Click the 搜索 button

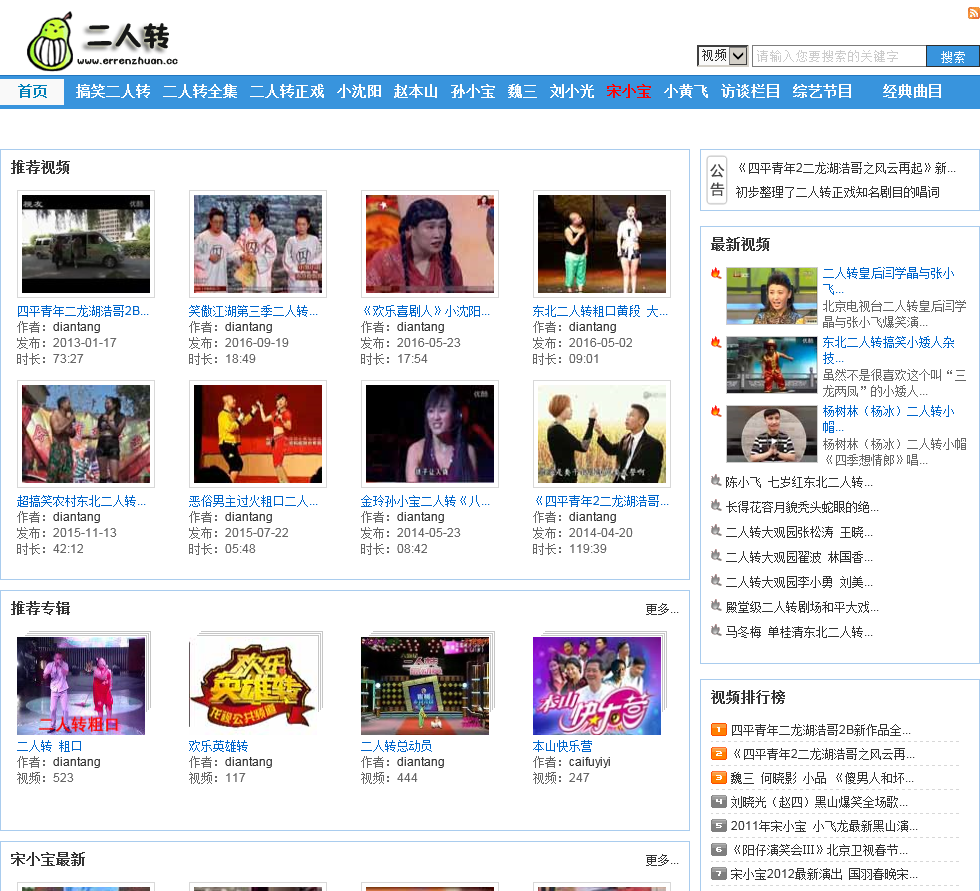(x=952, y=56)
